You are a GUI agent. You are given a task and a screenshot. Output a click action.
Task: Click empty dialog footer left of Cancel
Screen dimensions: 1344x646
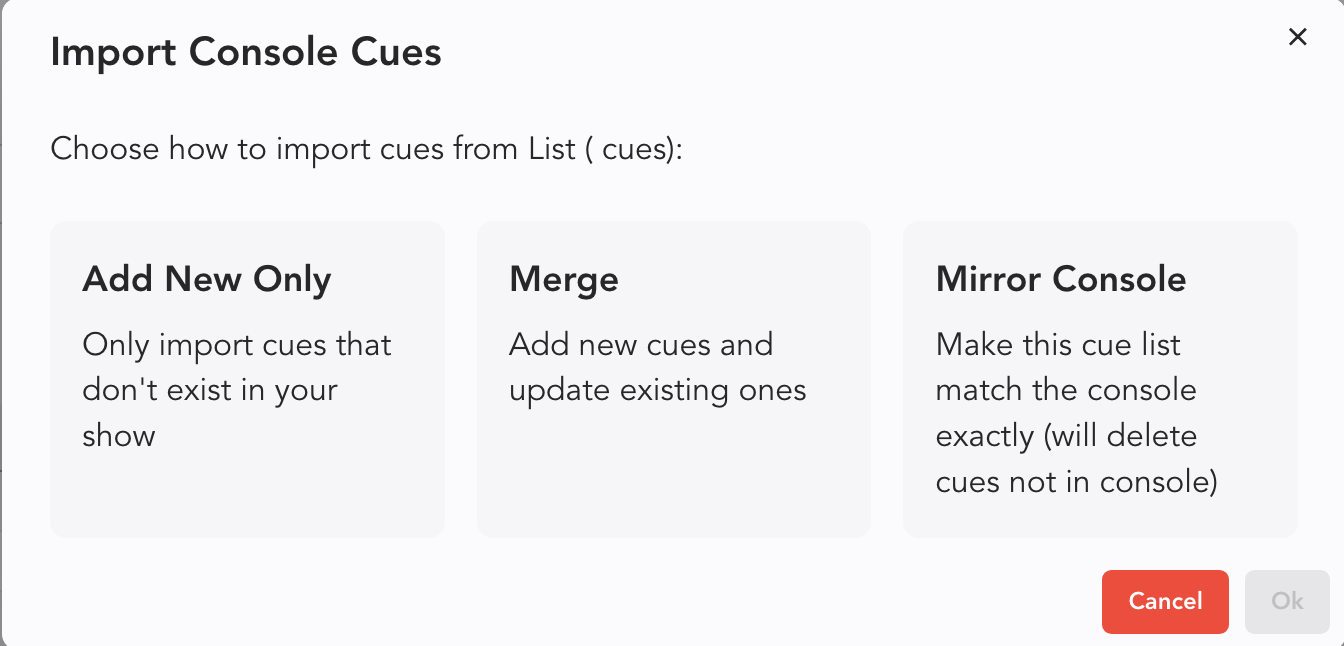600,601
